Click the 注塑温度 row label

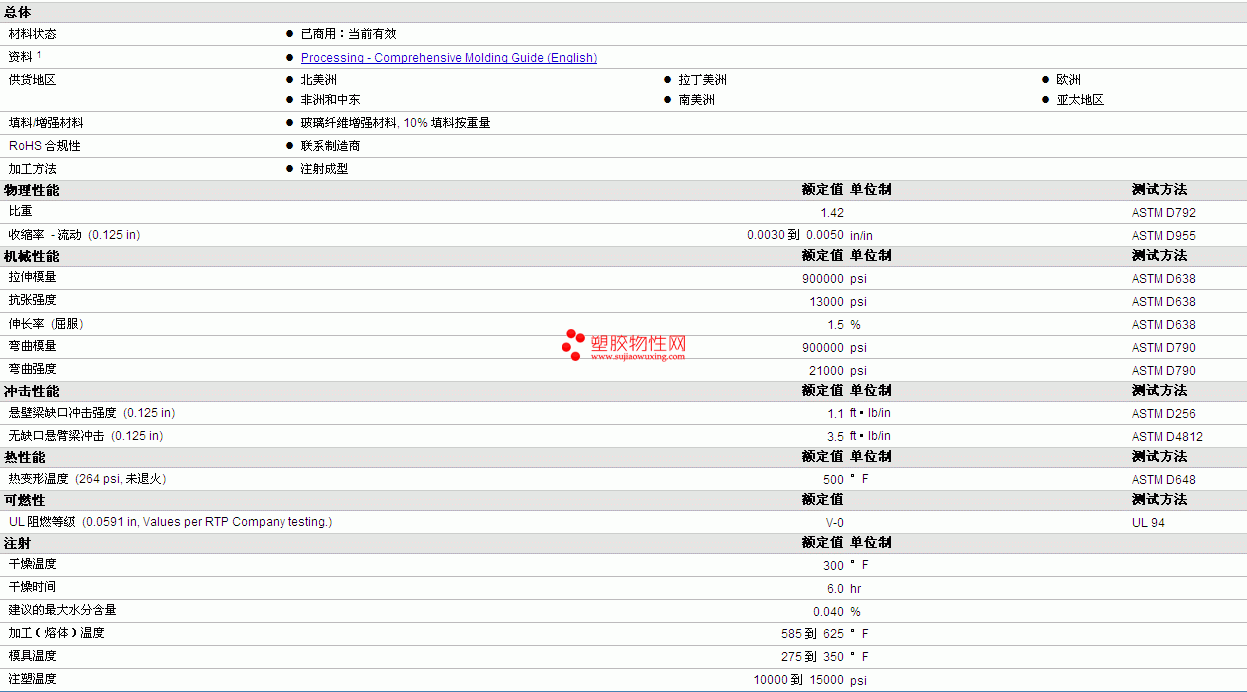tap(32, 679)
